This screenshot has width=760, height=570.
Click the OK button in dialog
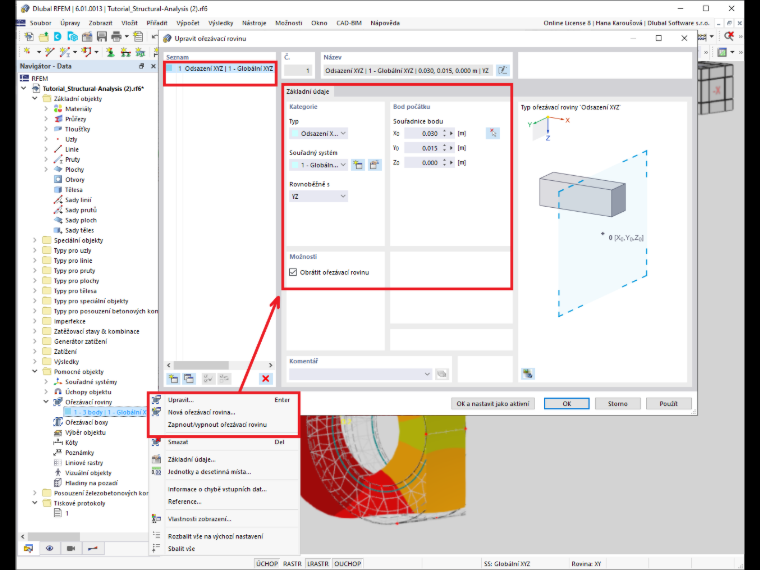click(567, 403)
